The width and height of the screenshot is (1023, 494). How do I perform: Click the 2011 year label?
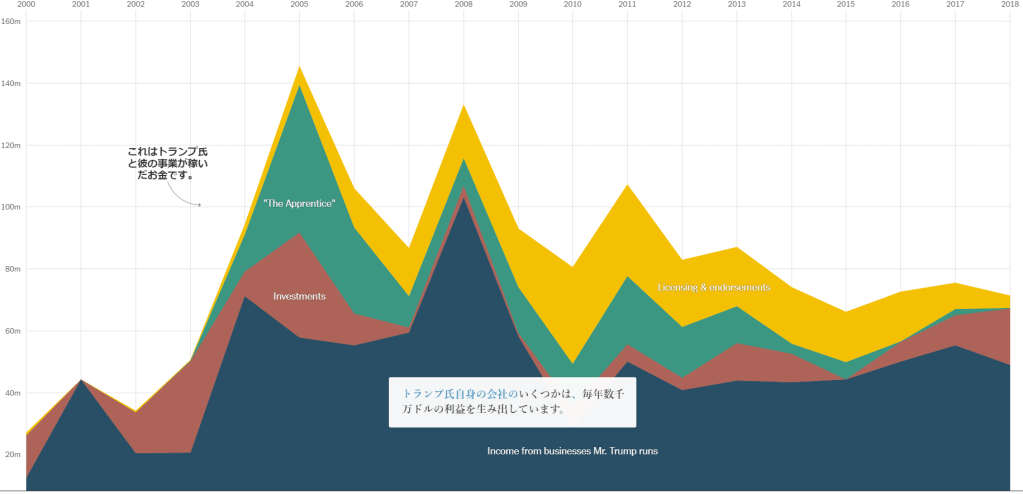[x=627, y=5]
